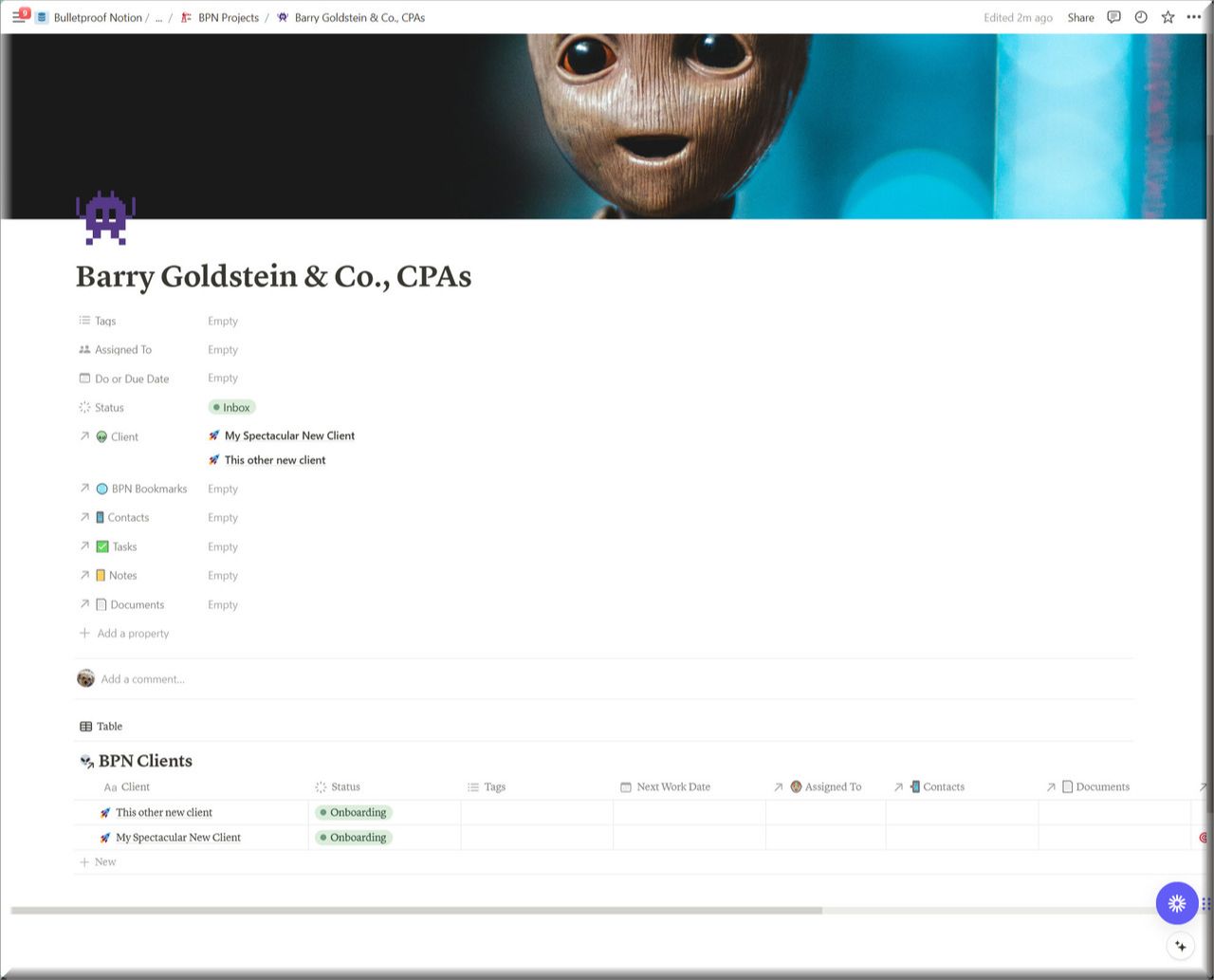The width and height of the screenshot is (1214, 980).
Task: Open the sidebar hamburger menu
Action: click(18, 17)
